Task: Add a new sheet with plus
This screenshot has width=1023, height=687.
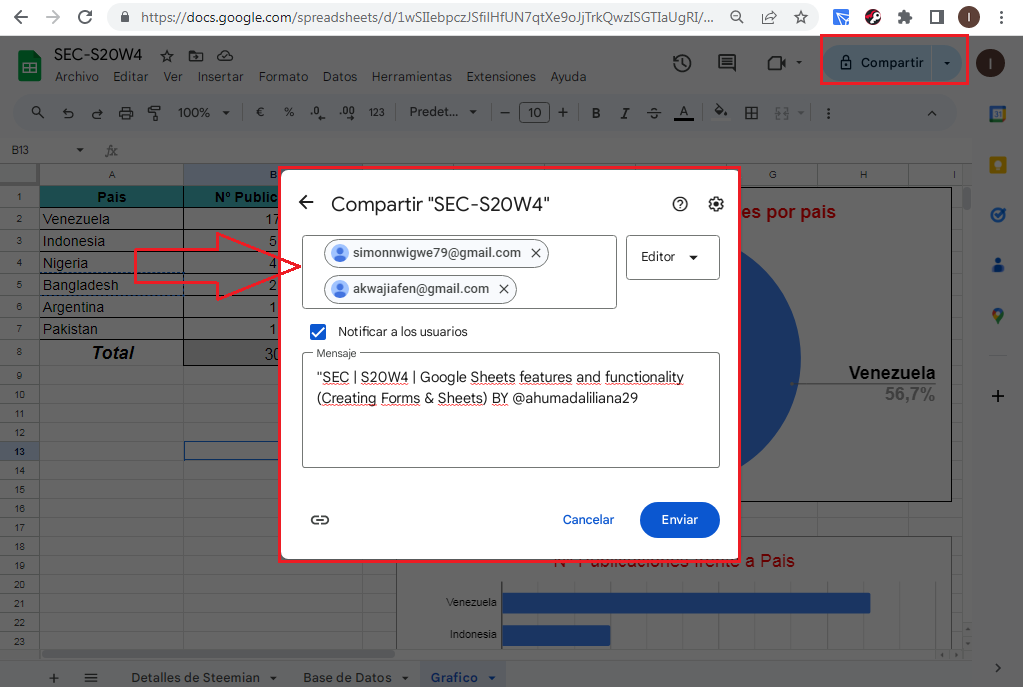Action: pyautogui.click(x=54, y=678)
